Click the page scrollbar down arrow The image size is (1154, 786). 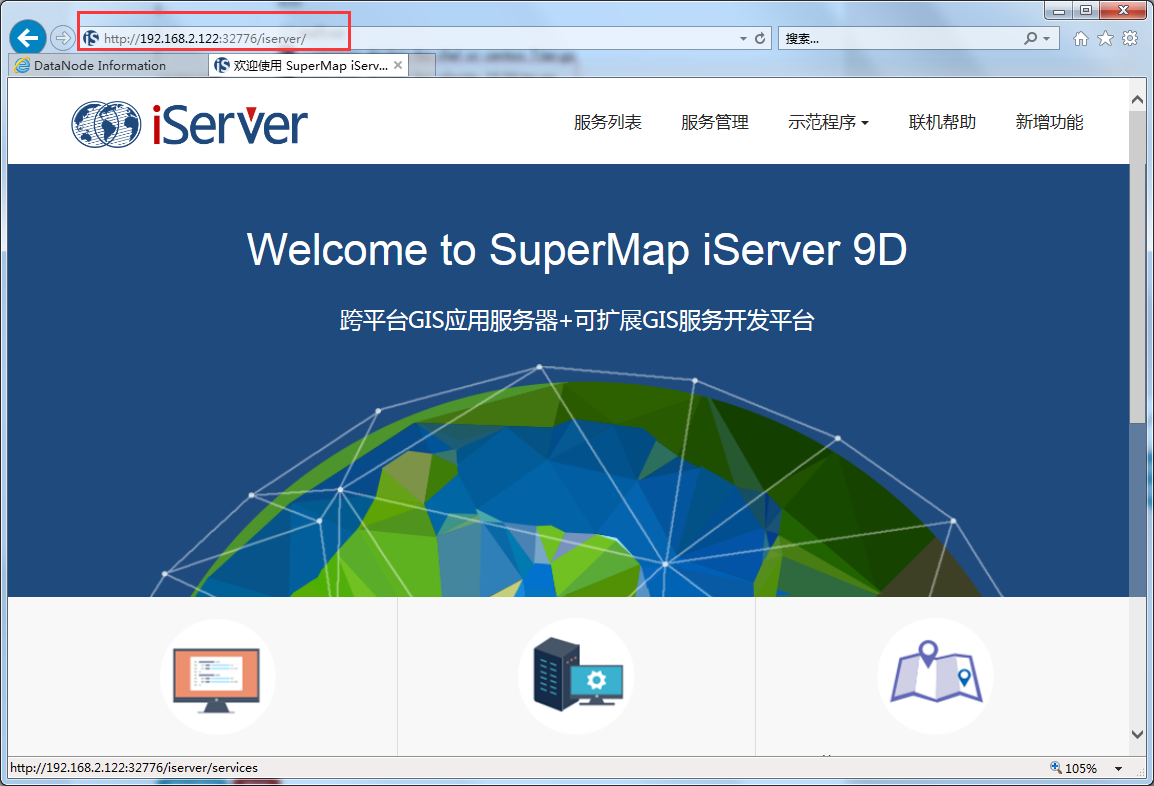click(x=1137, y=734)
